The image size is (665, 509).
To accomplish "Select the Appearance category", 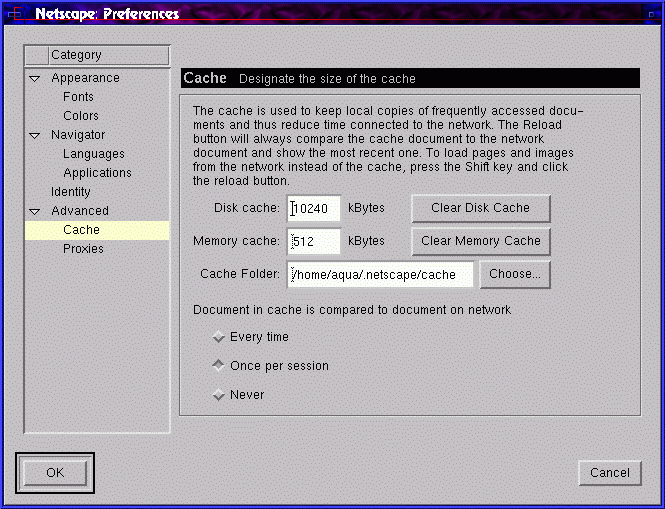I will point(85,78).
